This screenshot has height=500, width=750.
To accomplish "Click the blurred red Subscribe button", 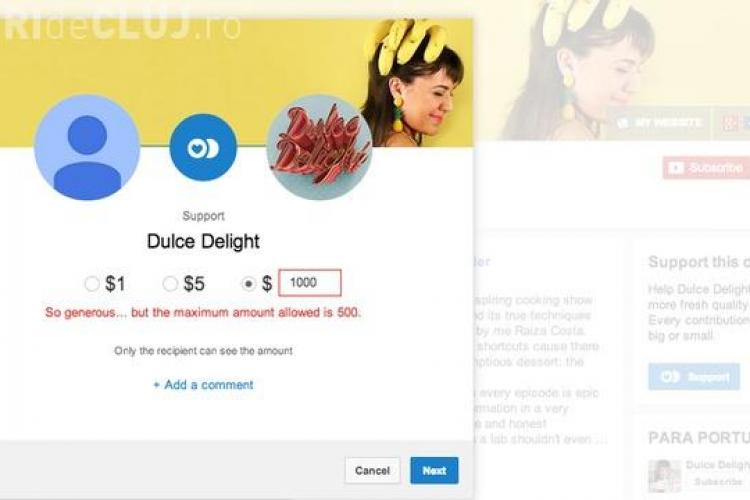I will (706, 167).
